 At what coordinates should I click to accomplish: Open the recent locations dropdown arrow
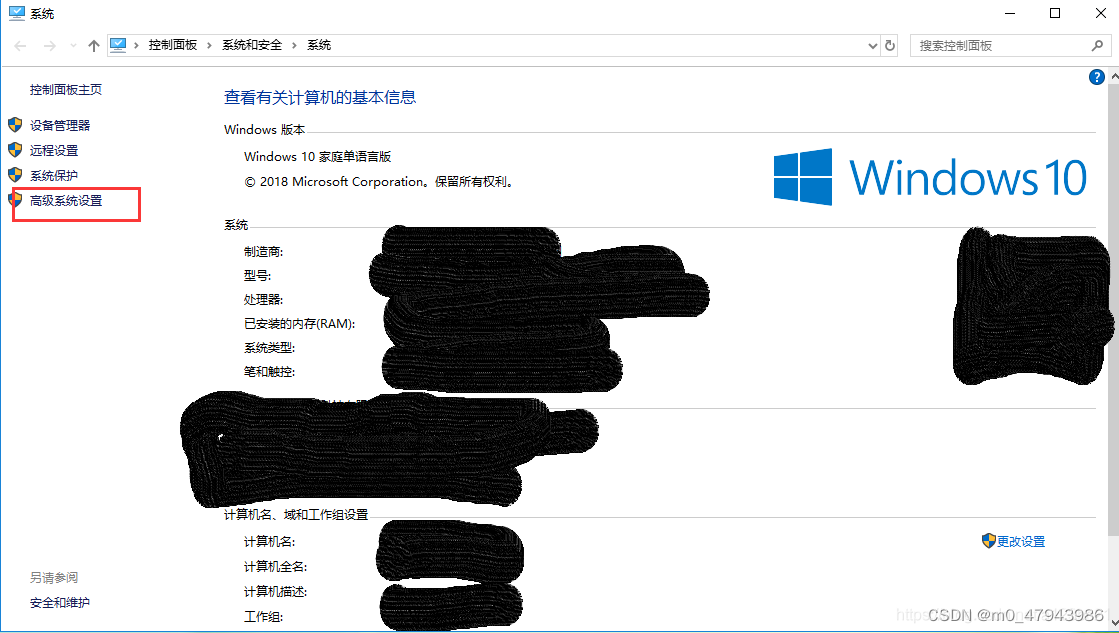pos(73,46)
